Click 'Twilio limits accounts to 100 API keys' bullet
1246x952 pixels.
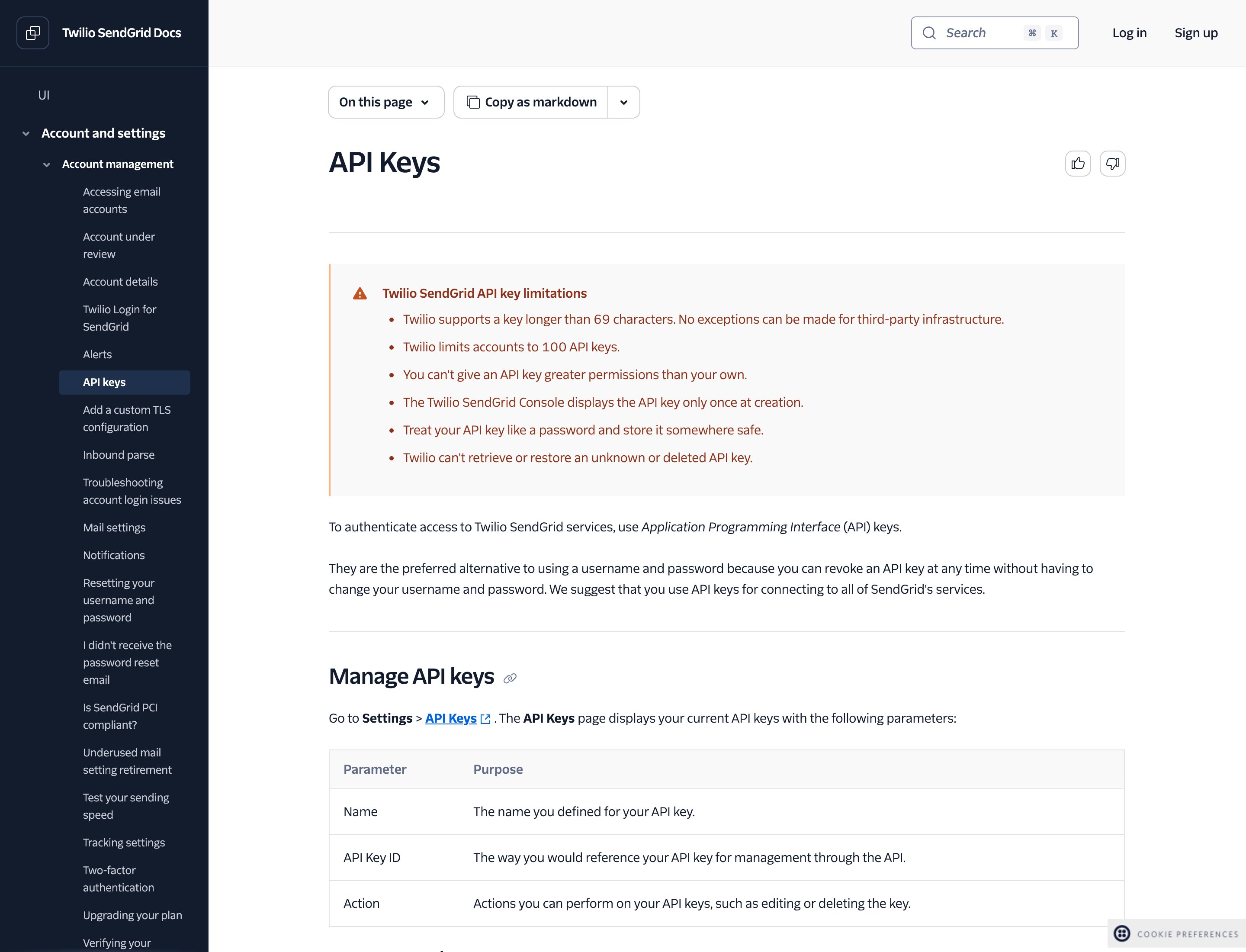[512, 347]
